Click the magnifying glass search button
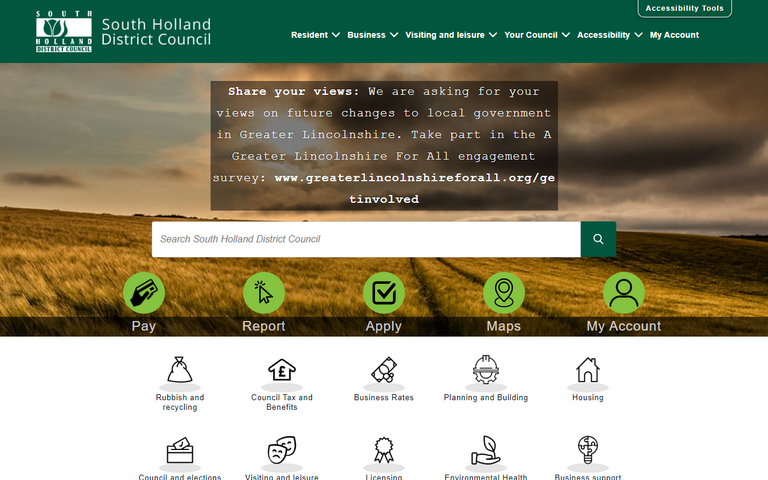Screen dimensions: 768x480 [598, 239]
